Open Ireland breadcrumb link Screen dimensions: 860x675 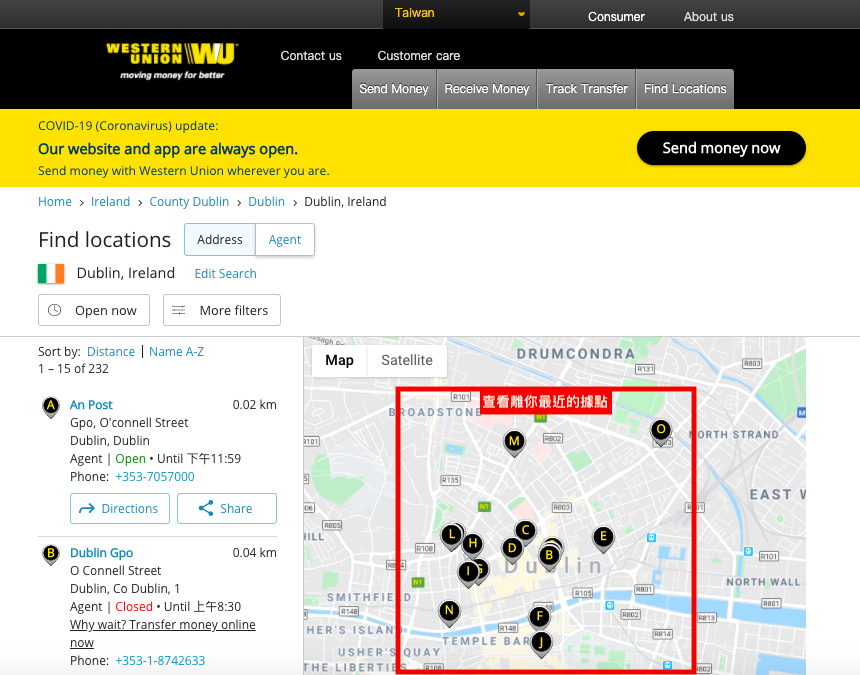tap(110, 202)
